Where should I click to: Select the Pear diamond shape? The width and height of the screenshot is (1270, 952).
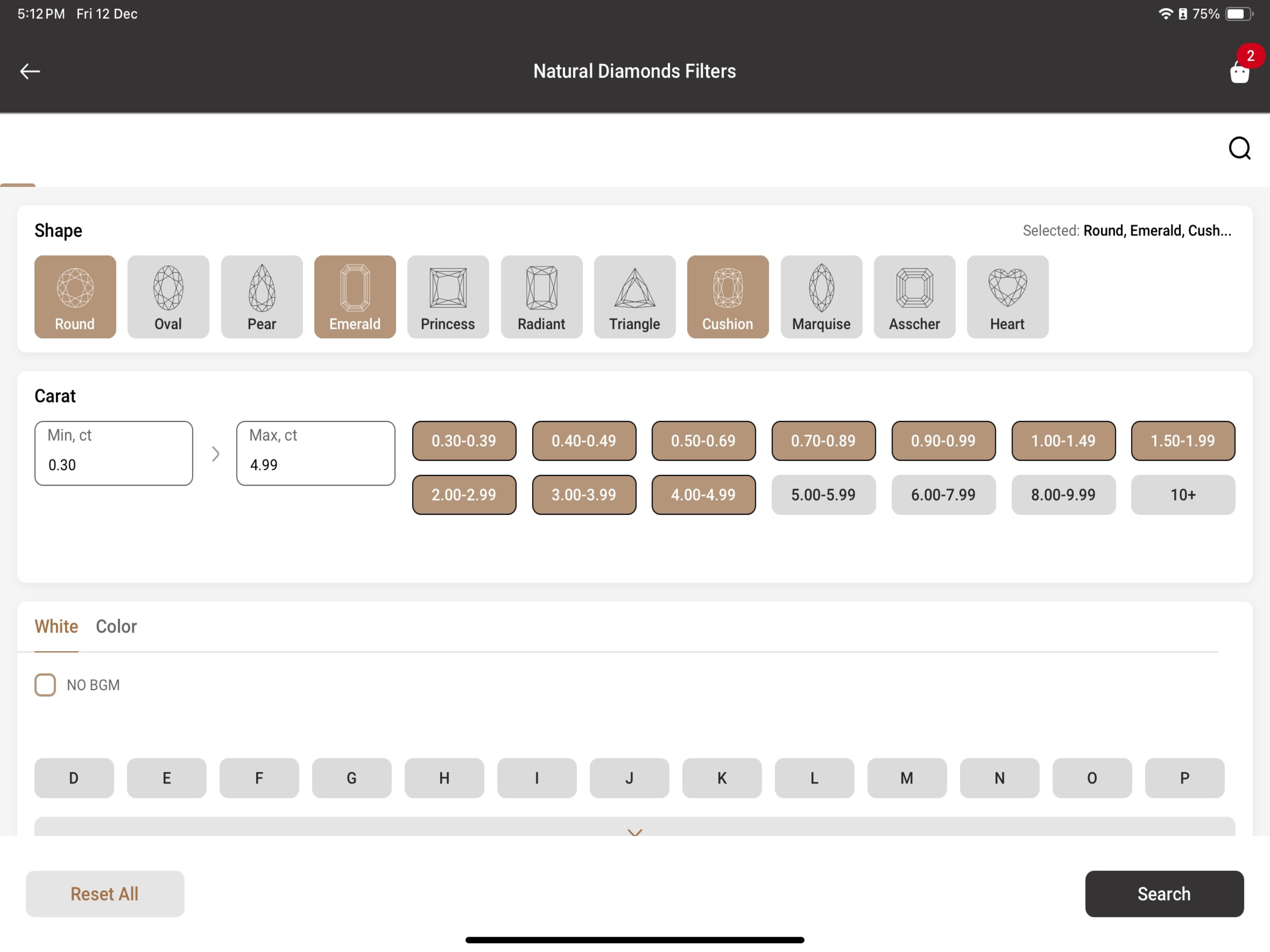point(262,296)
